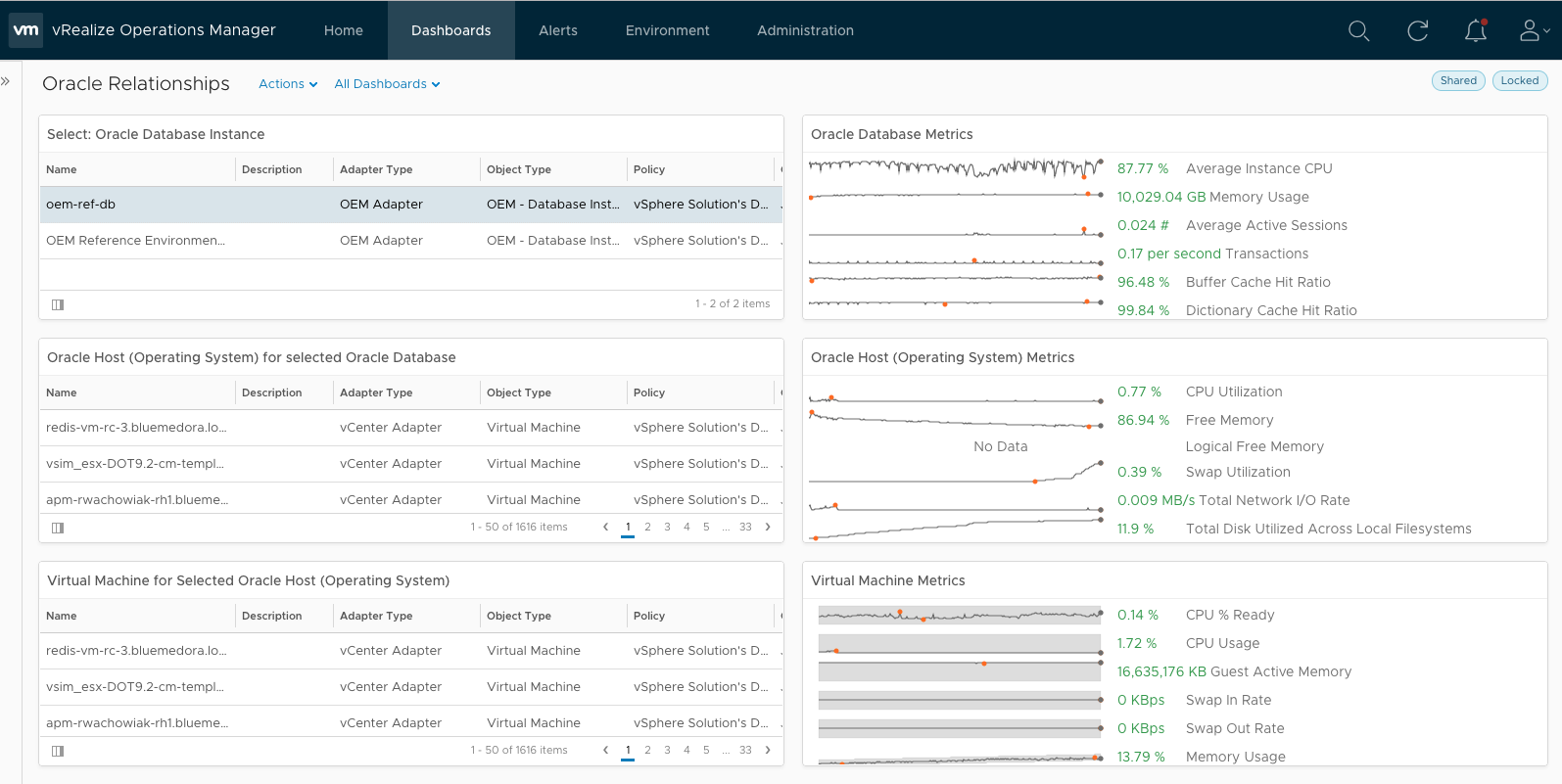The height and width of the screenshot is (784, 1562).
Task: Select the oem-ref-db row
Action: pos(411,205)
